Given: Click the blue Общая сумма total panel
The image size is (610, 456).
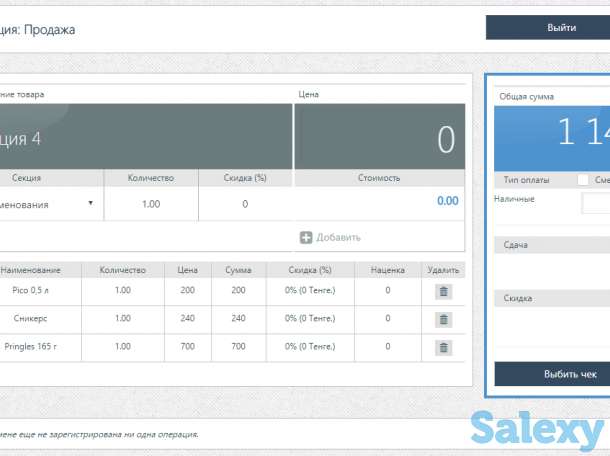Looking at the screenshot, I should (551, 133).
